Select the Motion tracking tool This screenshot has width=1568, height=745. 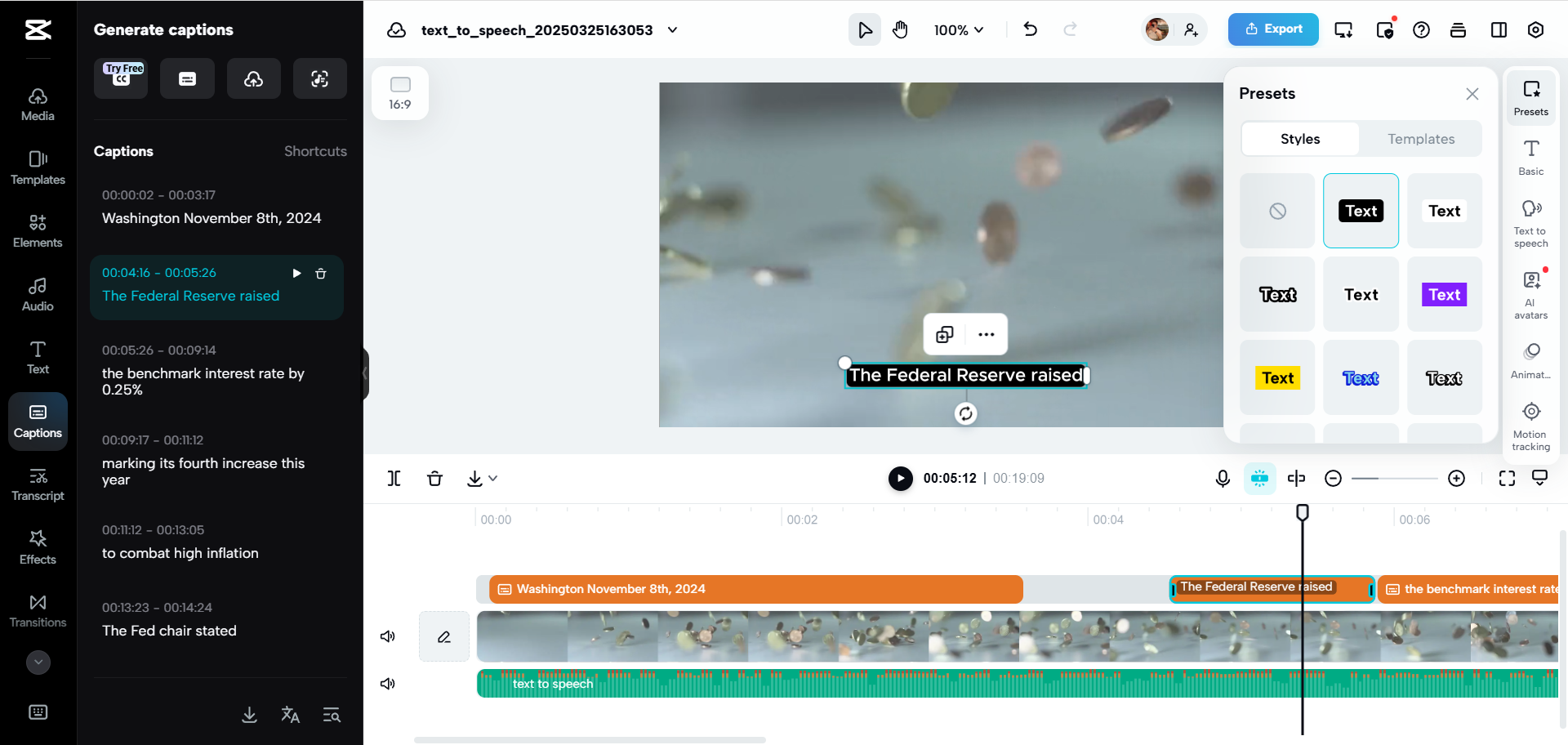1530,422
